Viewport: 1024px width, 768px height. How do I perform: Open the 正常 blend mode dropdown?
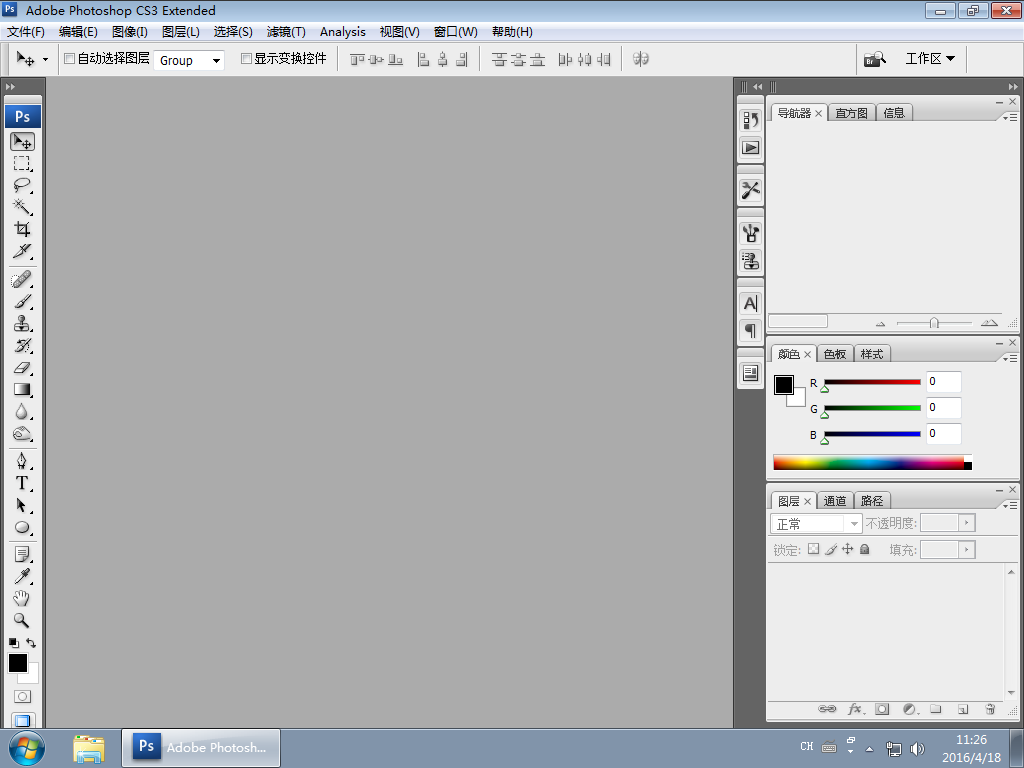tap(816, 524)
